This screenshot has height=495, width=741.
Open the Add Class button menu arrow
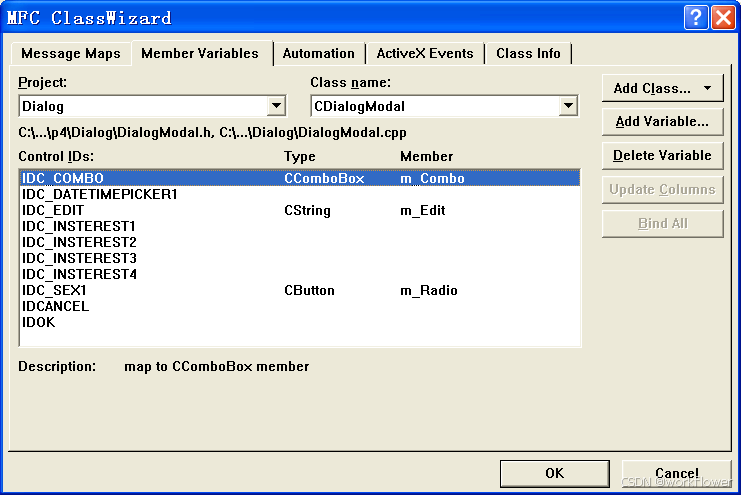pos(707,88)
